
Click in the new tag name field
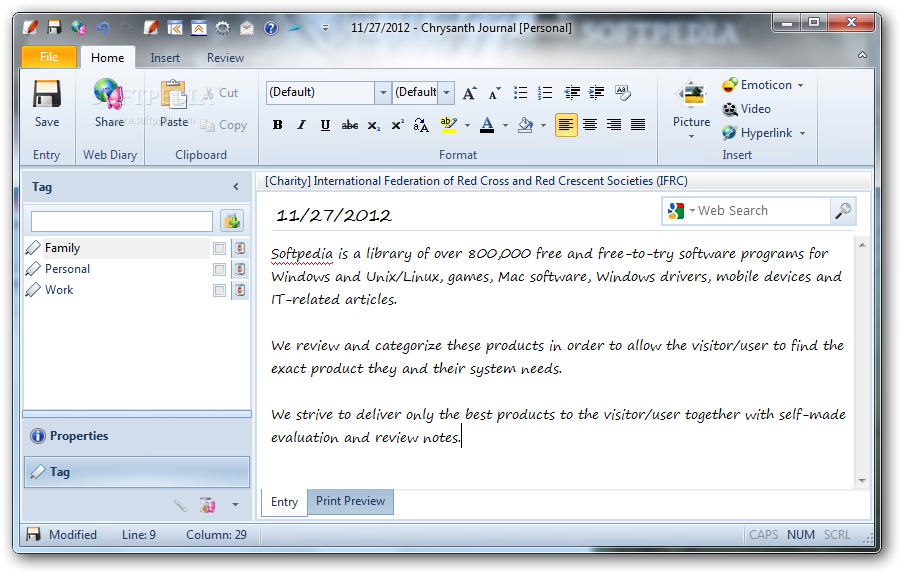[x=122, y=221]
